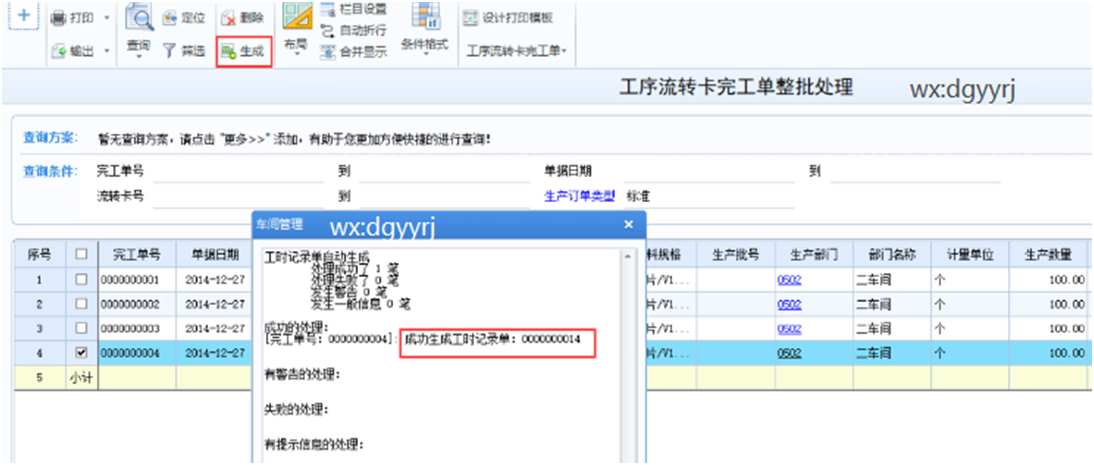Select highlighted cell 0000000004
1094x465 pixels.
(x=137, y=354)
